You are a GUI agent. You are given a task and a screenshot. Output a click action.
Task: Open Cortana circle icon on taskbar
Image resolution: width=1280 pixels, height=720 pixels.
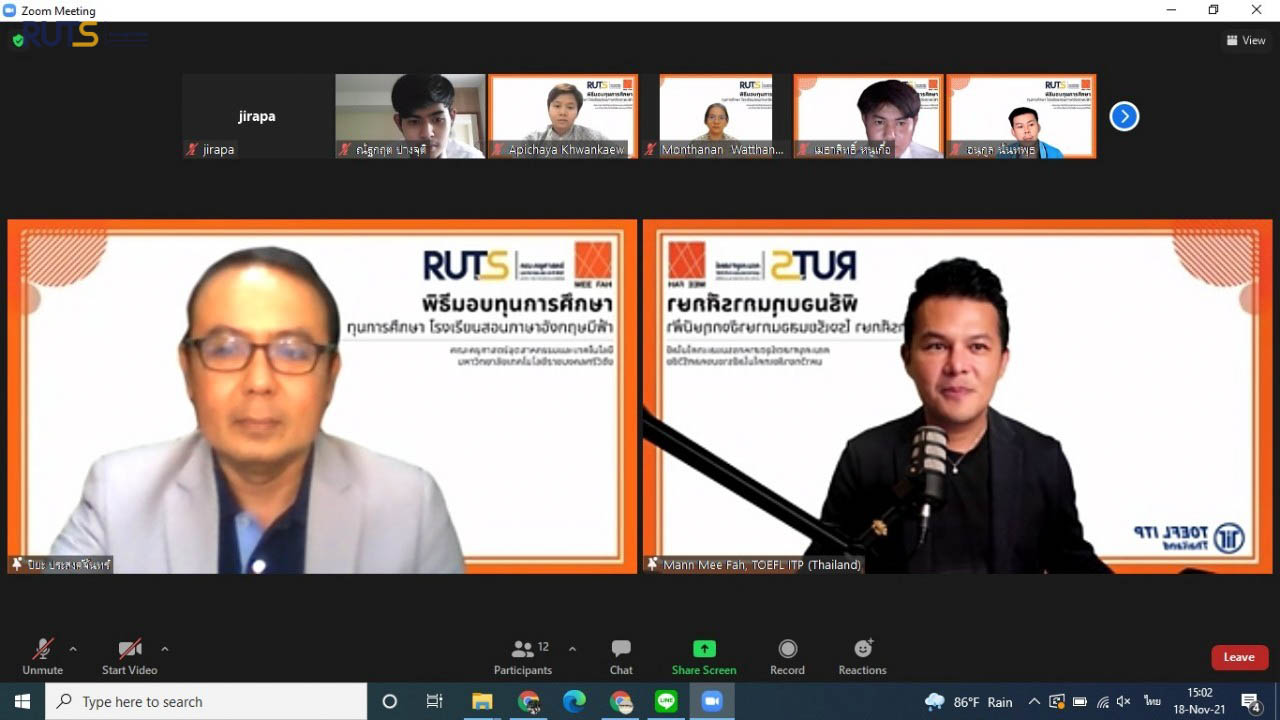(x=390, y=701)
